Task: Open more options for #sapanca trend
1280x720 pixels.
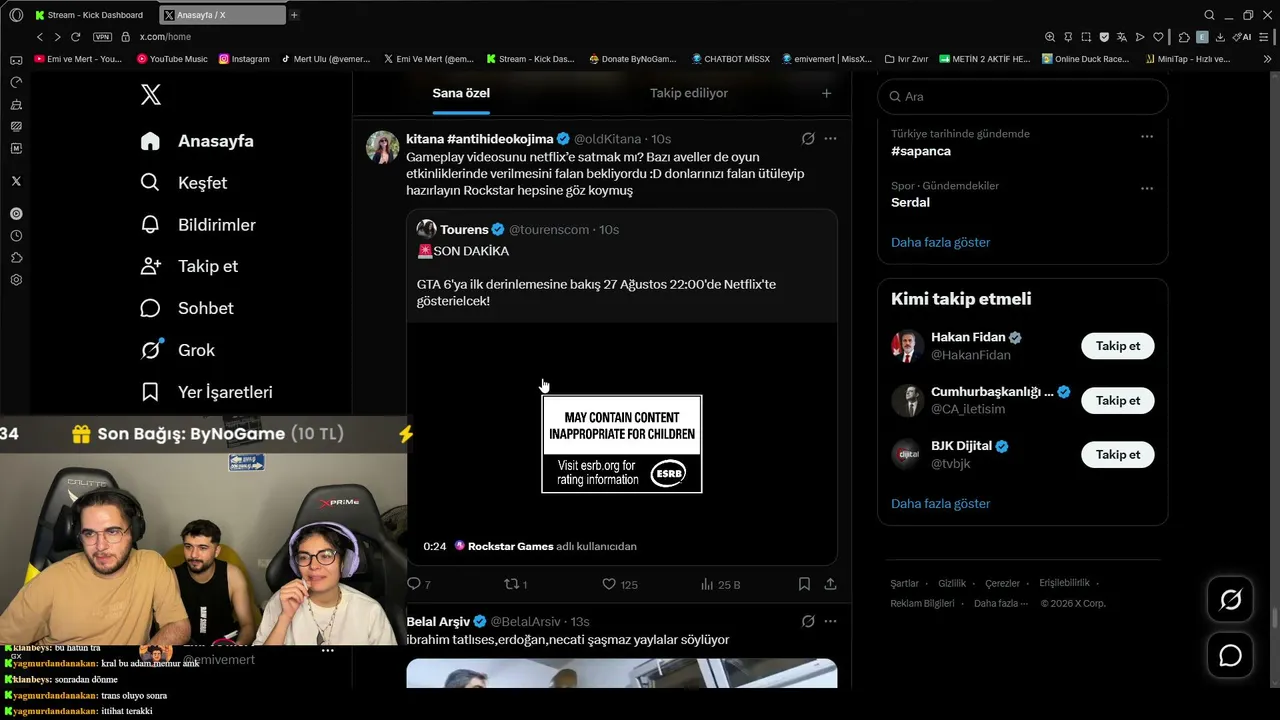Action: click(x=1147, y=136)
